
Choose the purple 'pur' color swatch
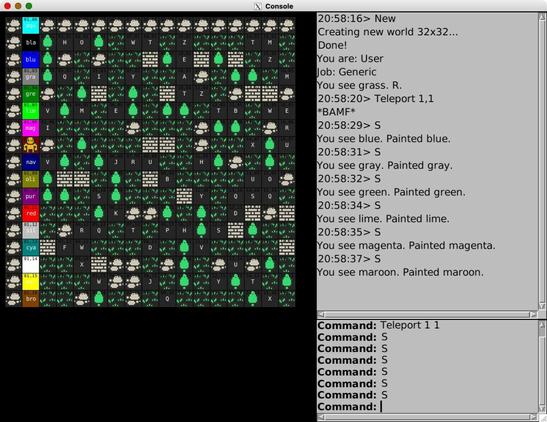(x=31, y=196)
